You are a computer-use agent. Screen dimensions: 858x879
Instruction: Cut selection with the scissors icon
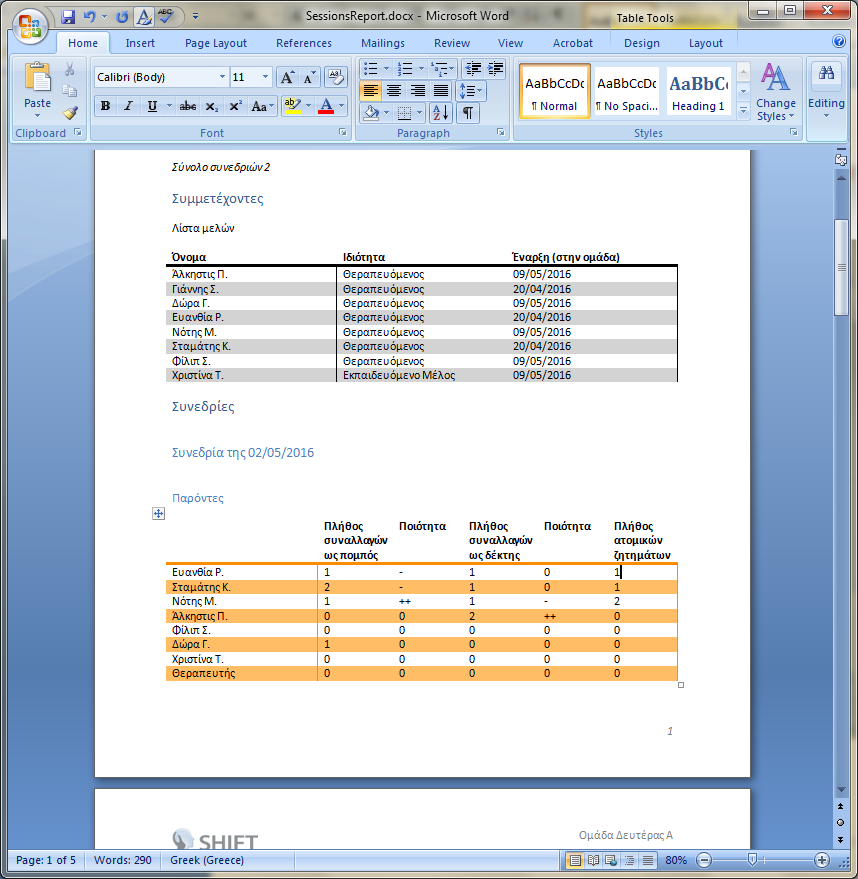click(x=69, y=69)
